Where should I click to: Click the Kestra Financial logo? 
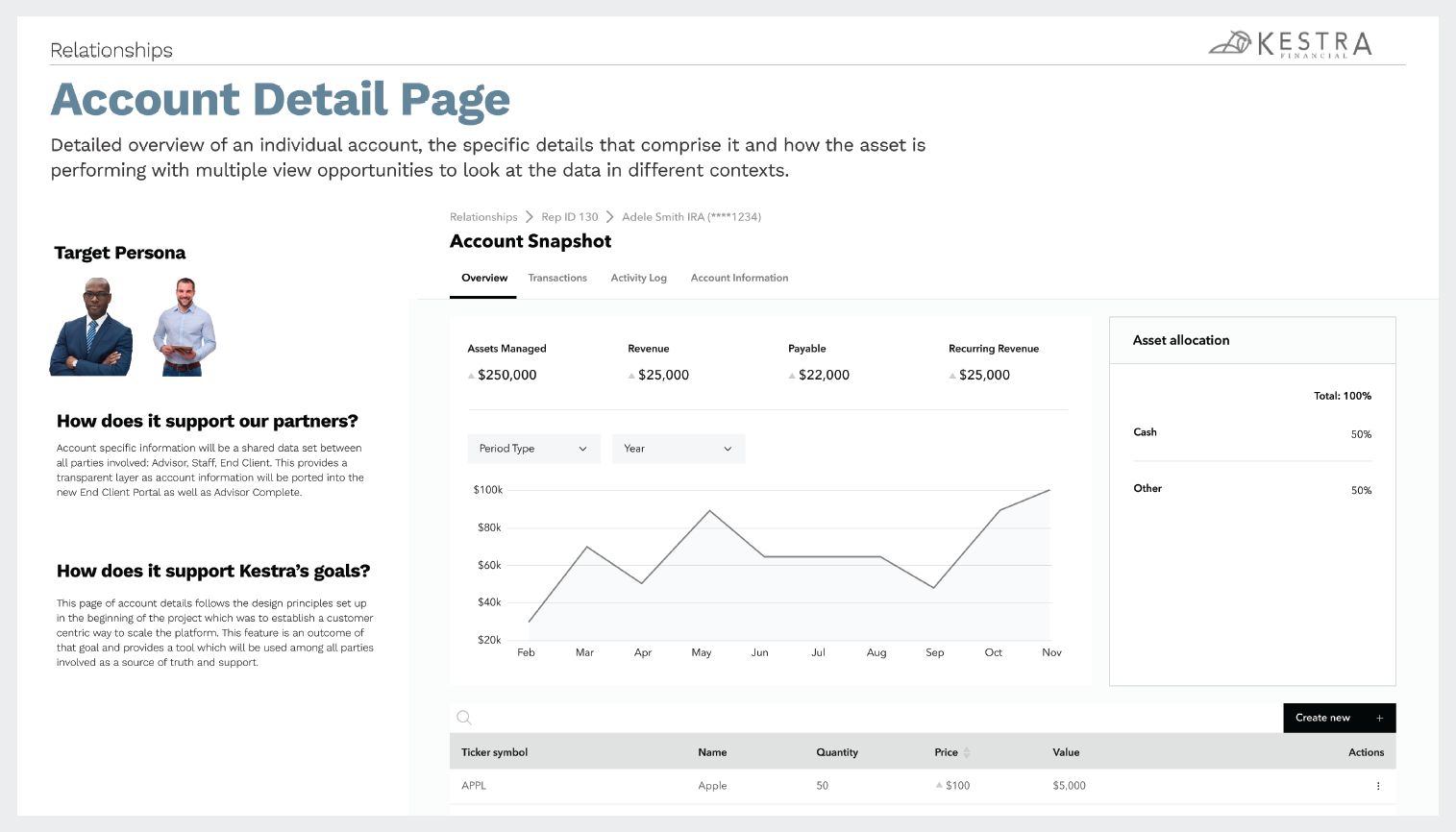pos(1290,43)
